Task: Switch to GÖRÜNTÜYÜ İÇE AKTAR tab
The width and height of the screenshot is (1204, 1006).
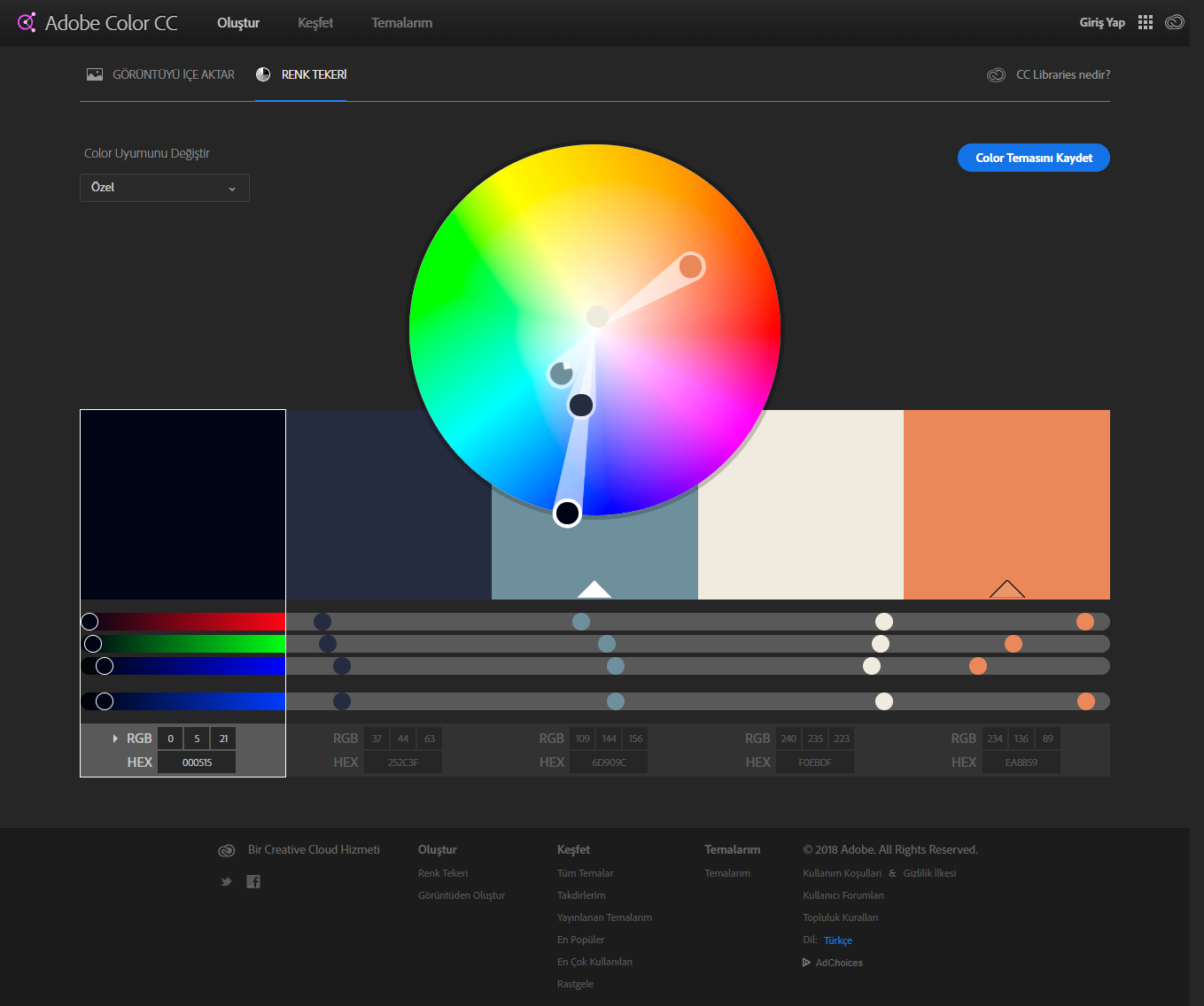Action: [x=174, y=75]
